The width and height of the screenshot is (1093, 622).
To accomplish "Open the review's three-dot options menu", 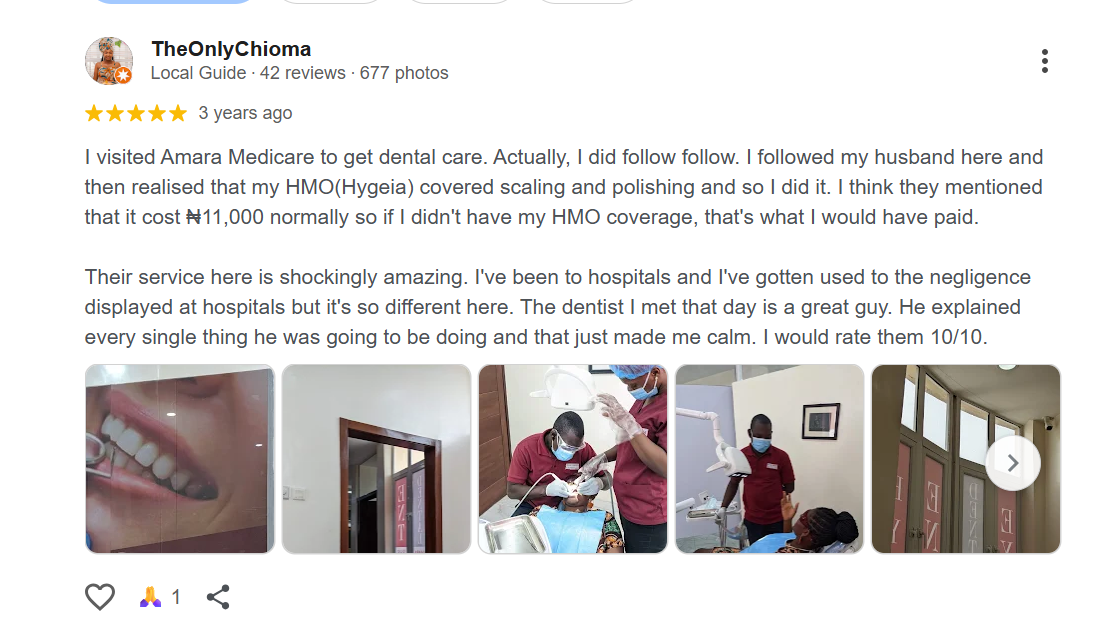I will (x=1044, y=61).
